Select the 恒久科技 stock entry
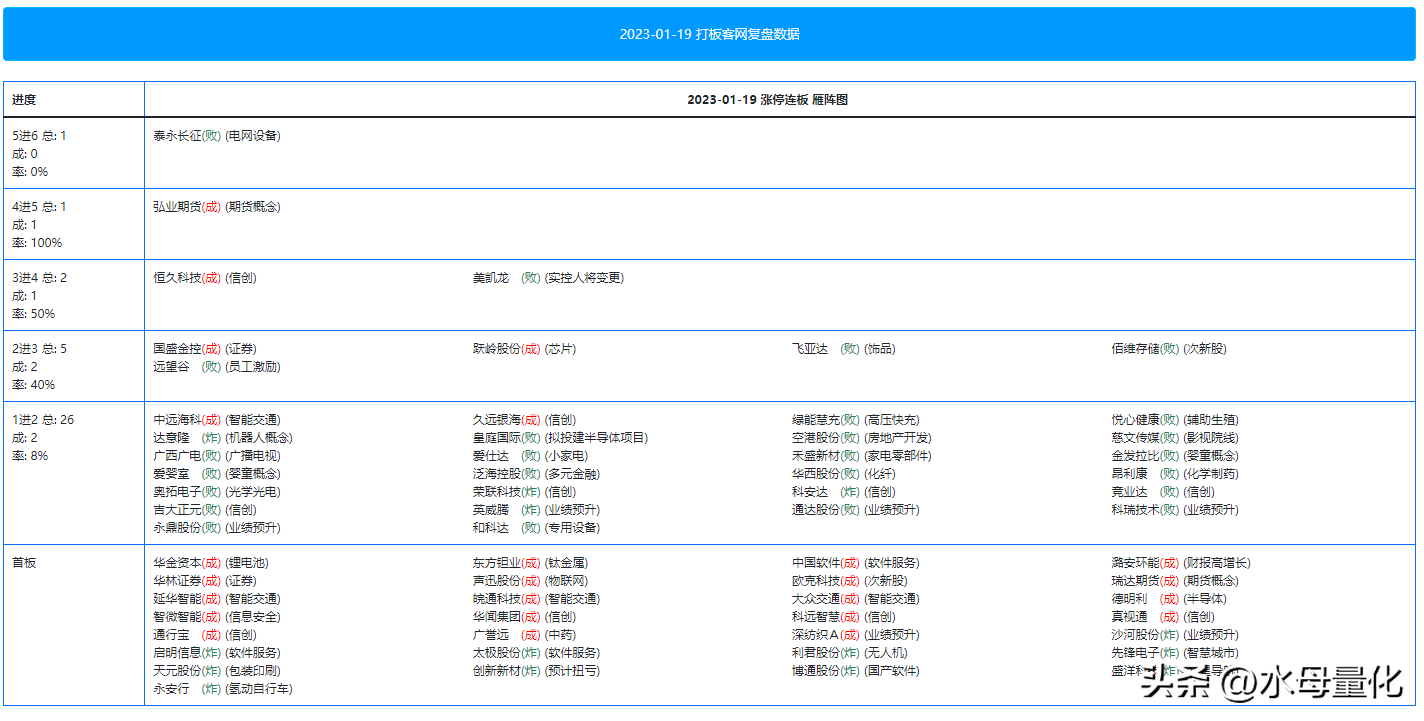The image size is (1424, 721). pyautogui.click(x=177, y=278)
